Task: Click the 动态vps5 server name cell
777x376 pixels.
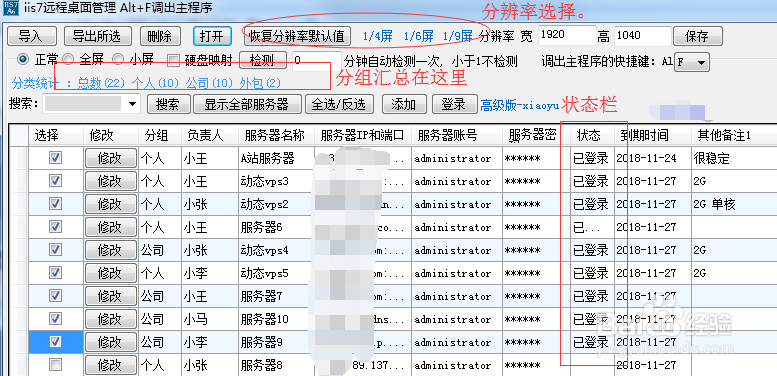Action: (x=276, y=273)
